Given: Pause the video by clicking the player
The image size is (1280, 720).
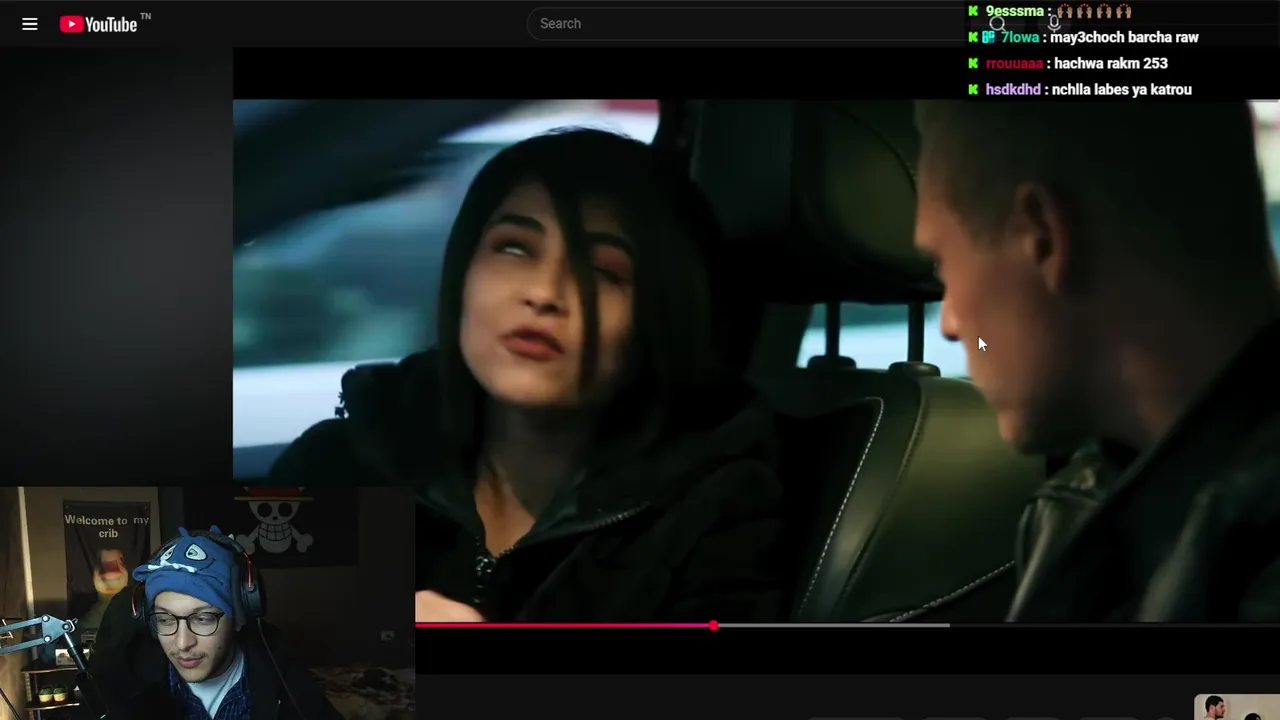Looking at the screenshot, I should pyautogui.click(x=756, y=360).
